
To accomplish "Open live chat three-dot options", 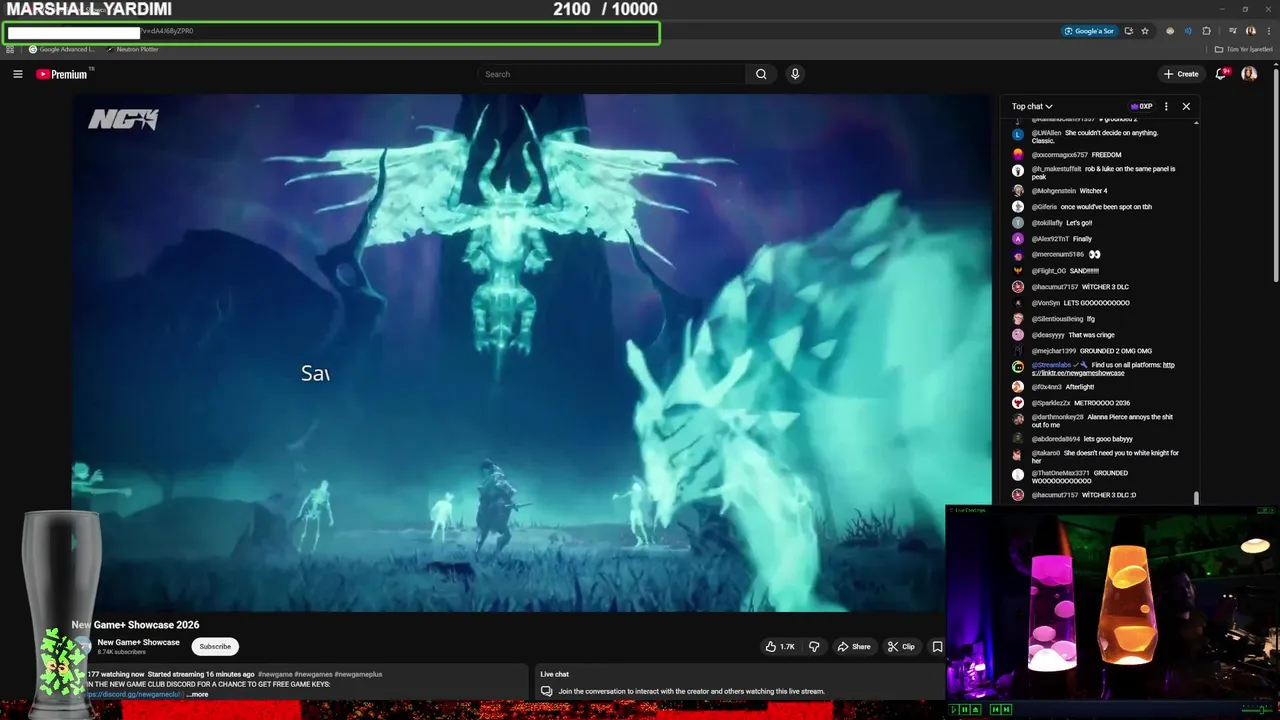I will (1166, 106).
